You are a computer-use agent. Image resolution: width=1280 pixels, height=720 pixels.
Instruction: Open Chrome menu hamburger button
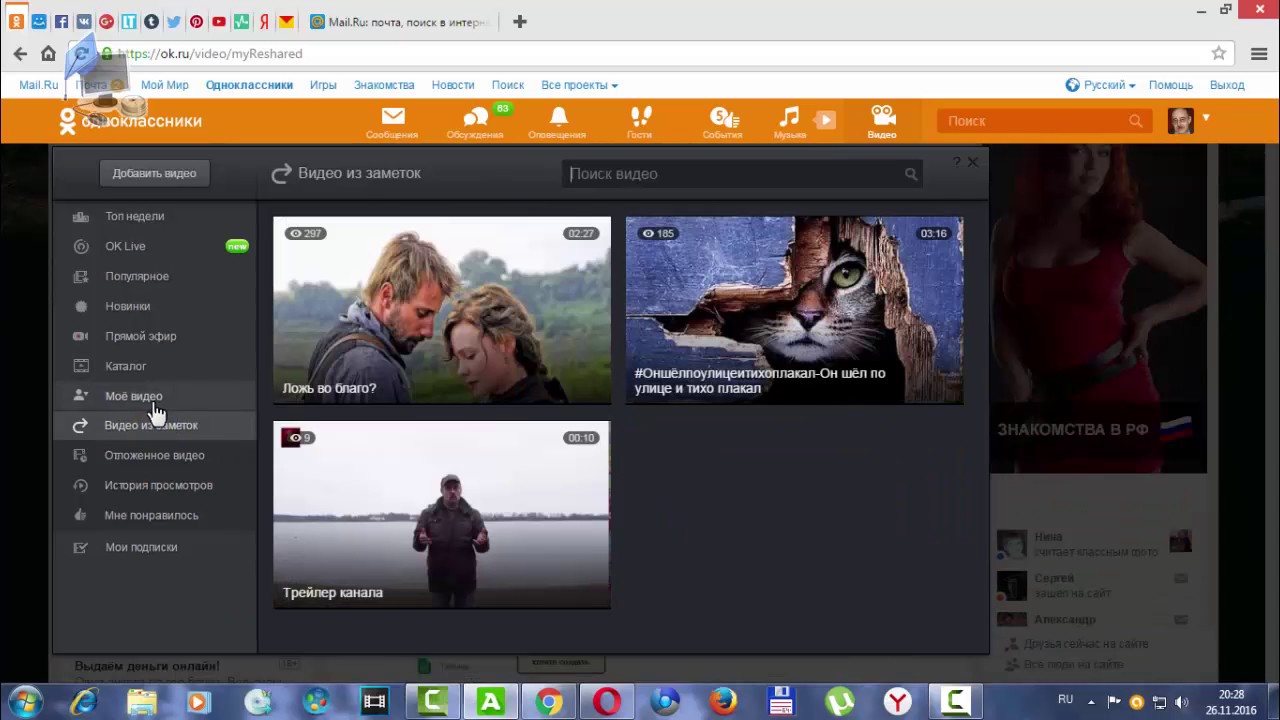(x=1258, y=54)
